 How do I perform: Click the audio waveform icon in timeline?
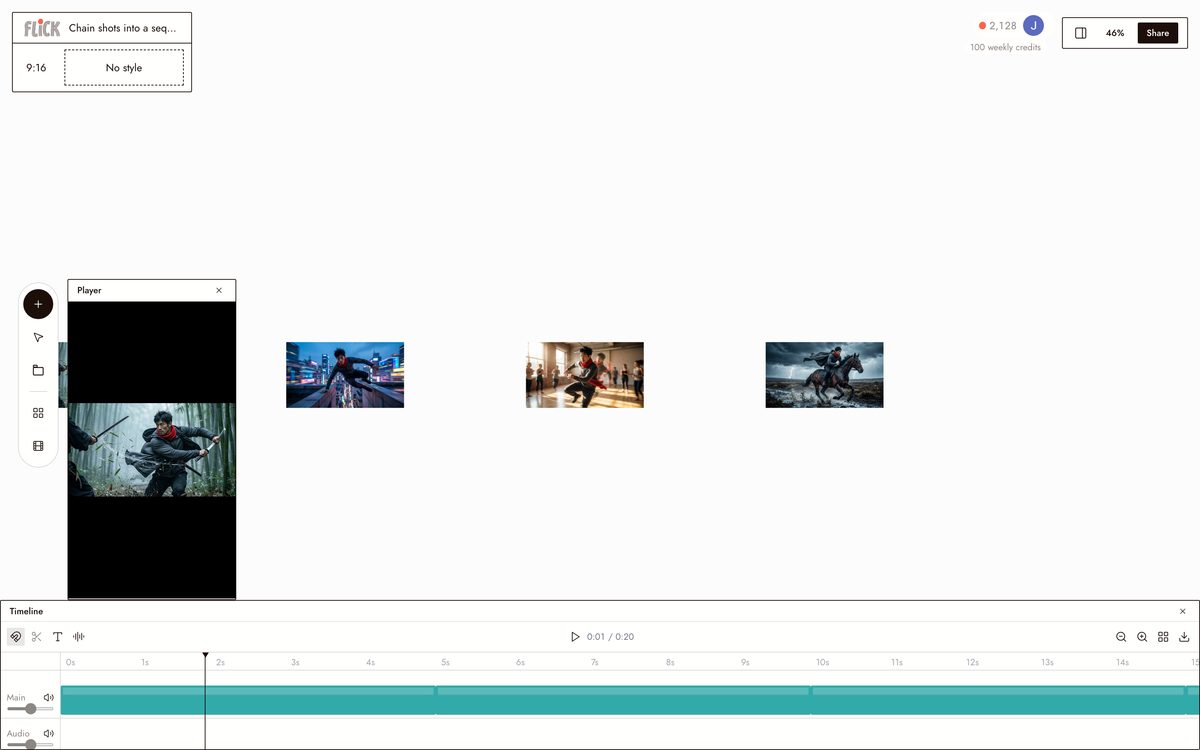(79, 637)
